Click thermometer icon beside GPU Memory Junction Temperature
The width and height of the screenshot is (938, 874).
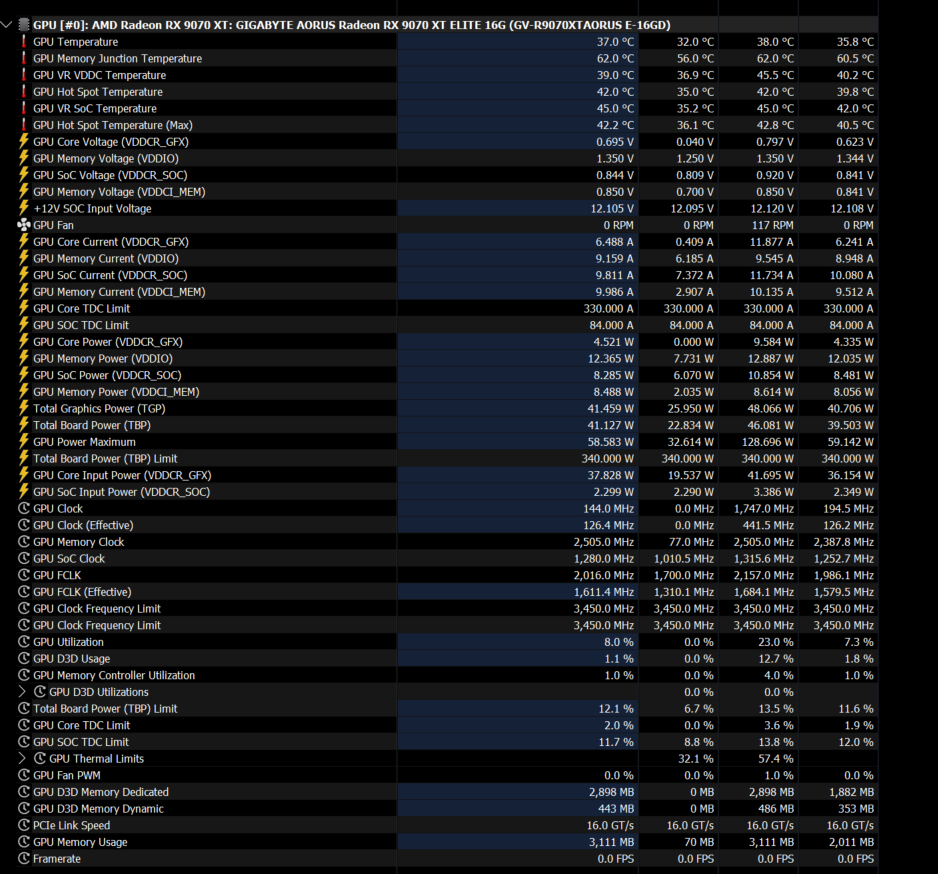24,59
